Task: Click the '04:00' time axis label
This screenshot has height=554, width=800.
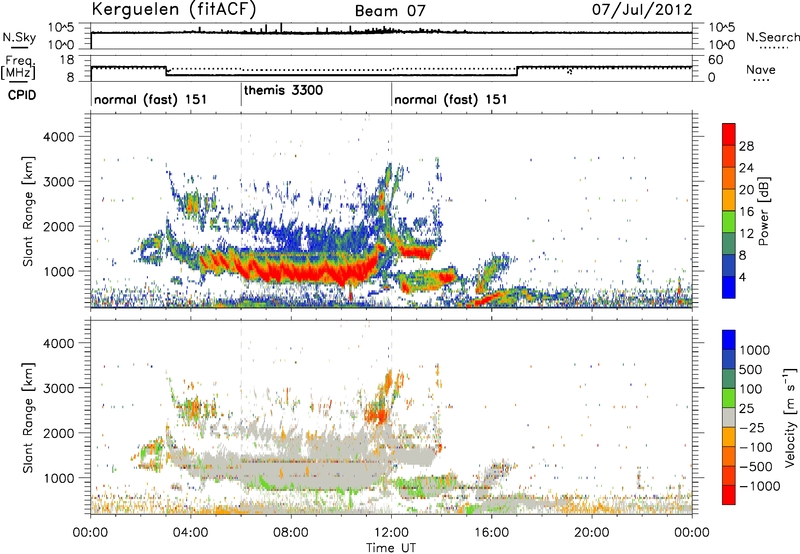Action: 190,533
